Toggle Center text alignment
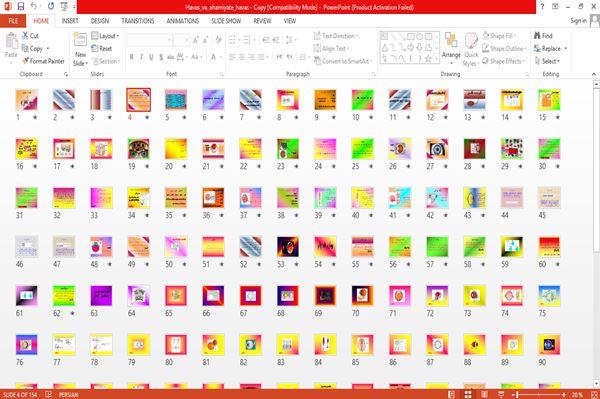 [x=241, y=57]
